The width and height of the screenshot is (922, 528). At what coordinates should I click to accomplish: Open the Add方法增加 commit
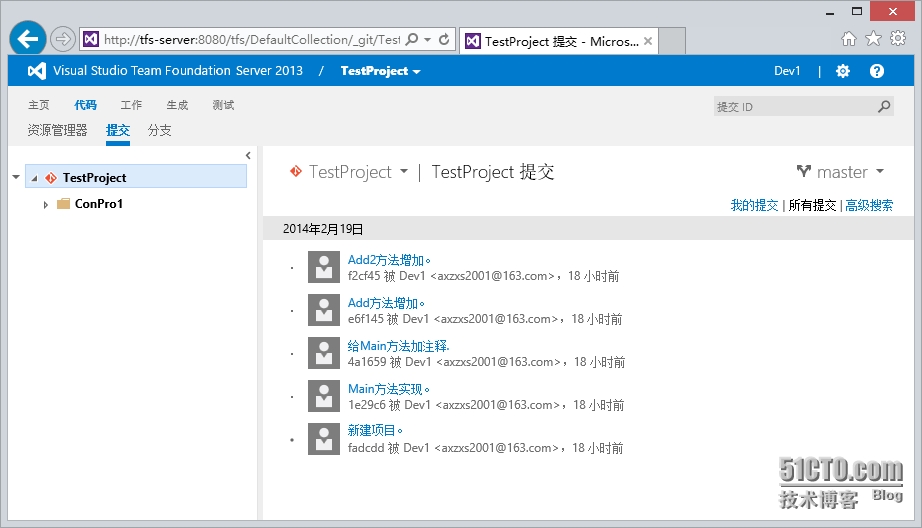[386, 303]
